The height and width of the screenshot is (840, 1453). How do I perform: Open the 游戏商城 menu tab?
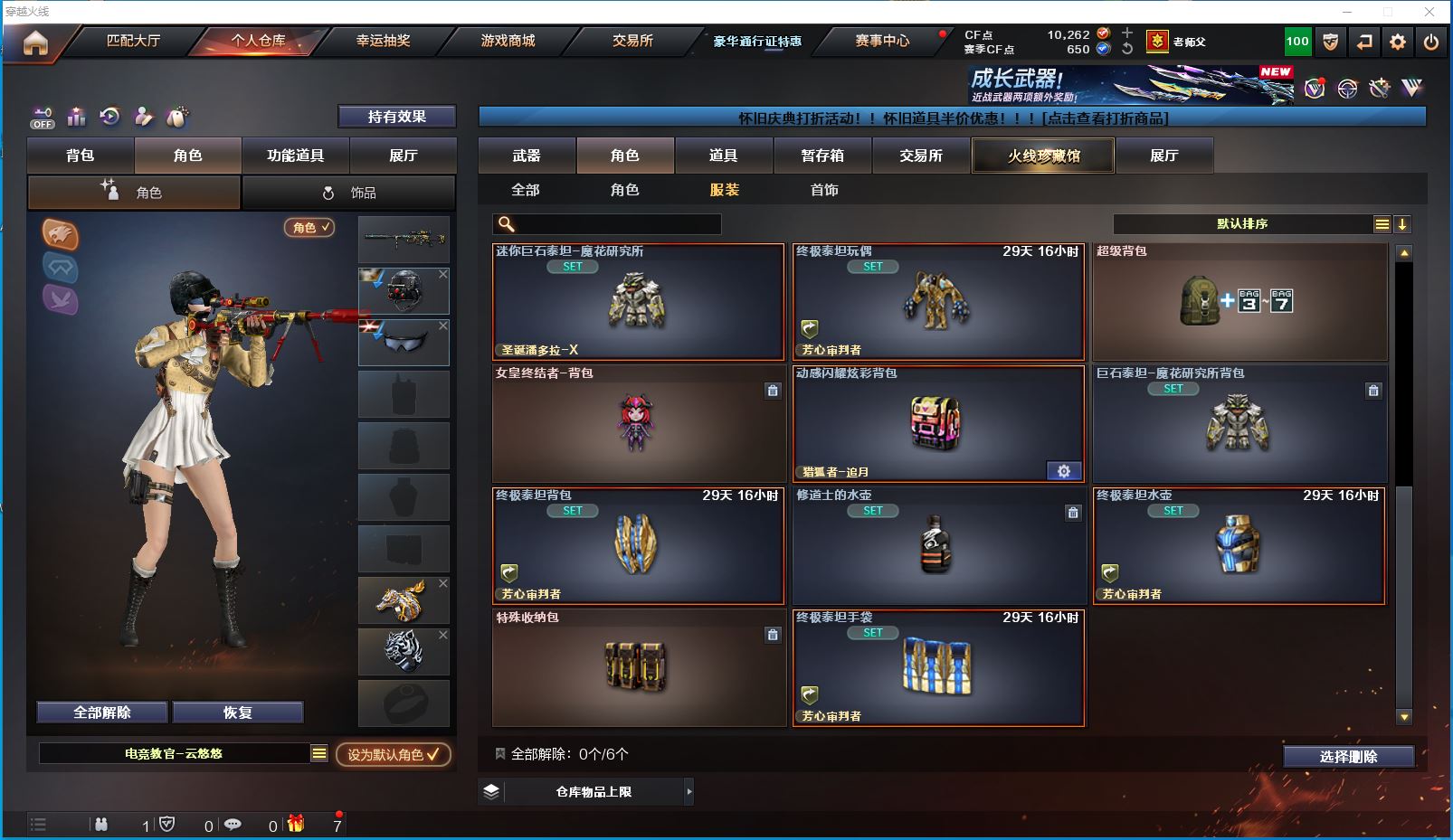coord(508,41)
